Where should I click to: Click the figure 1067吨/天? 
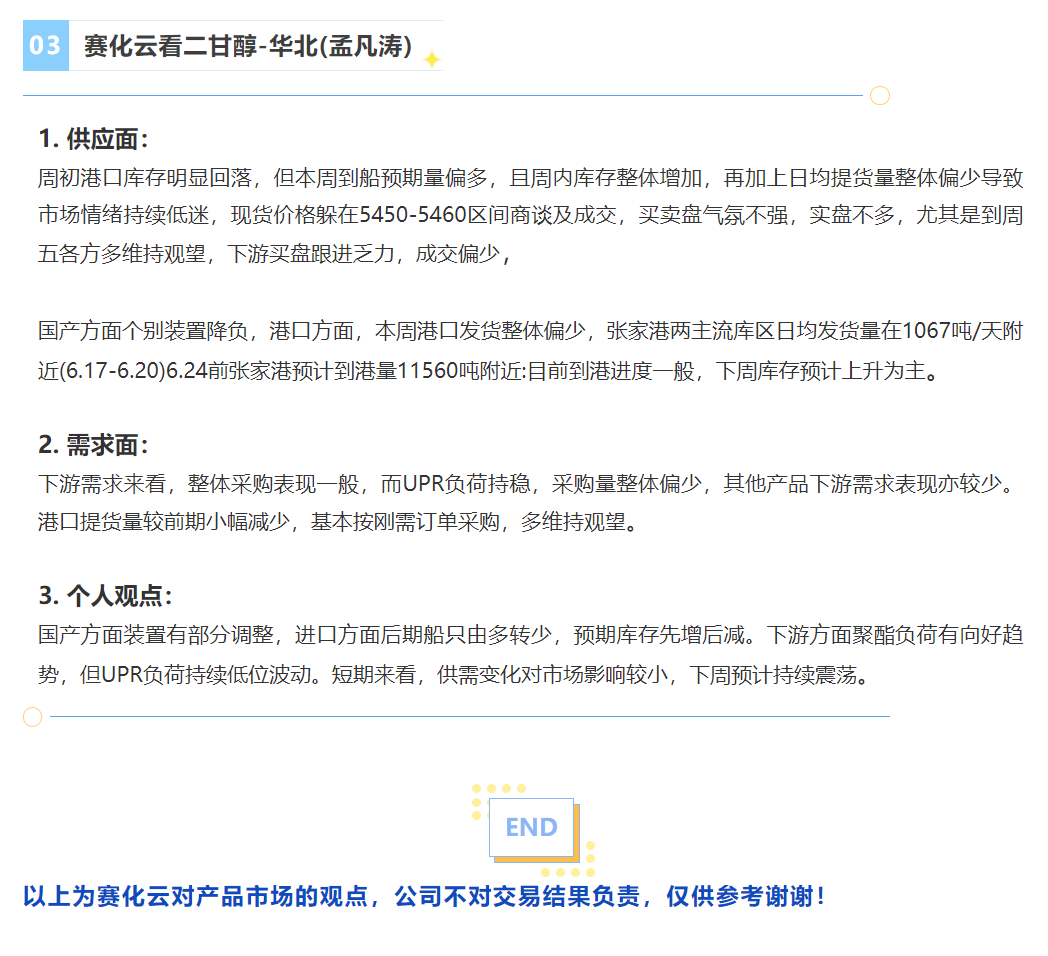[941, 331]
